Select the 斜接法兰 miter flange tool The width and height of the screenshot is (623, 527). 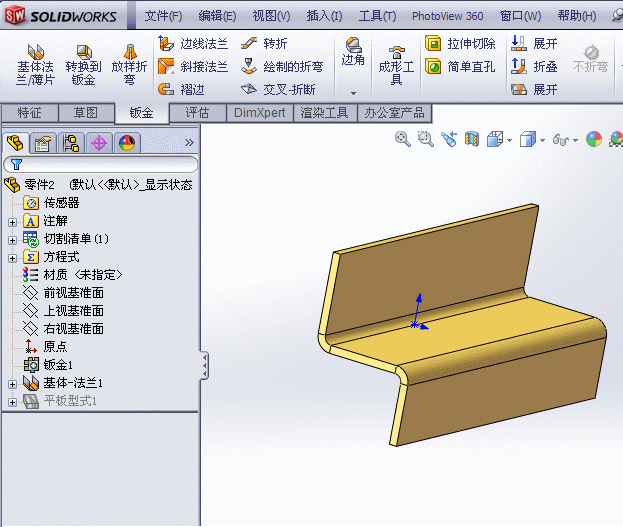pos(193,66)
